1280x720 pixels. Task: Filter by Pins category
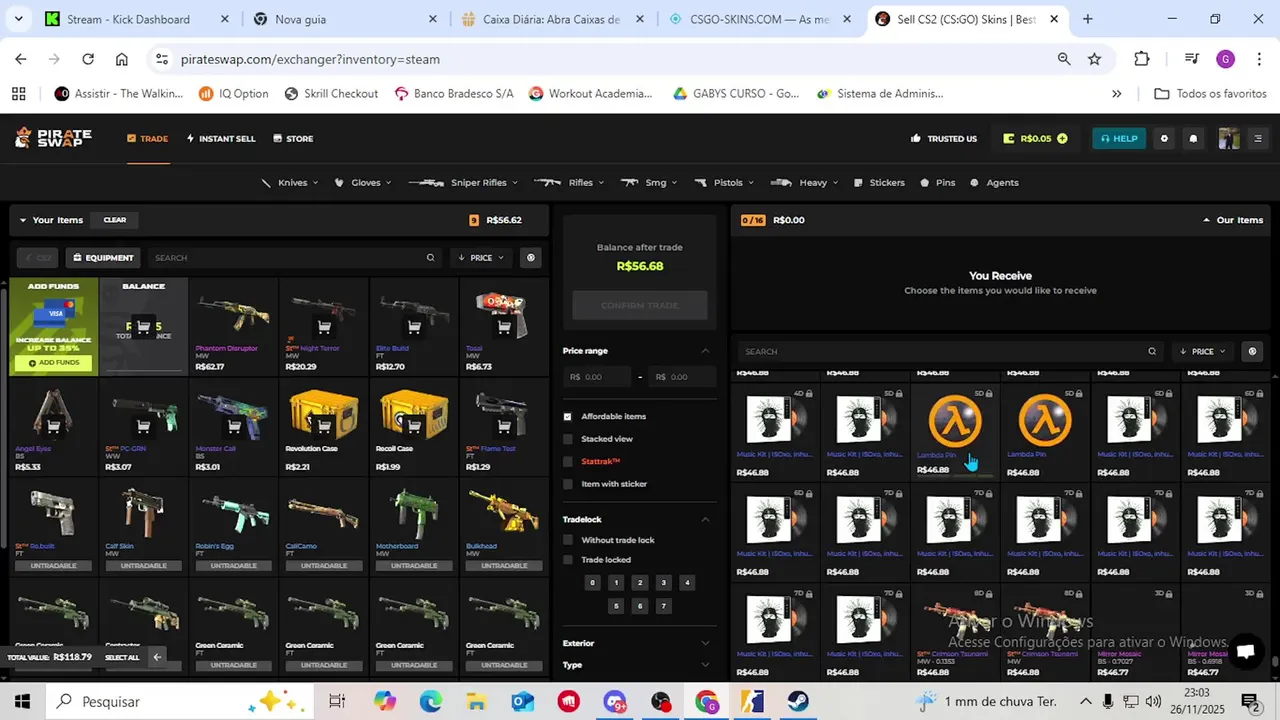coord(938,183)
